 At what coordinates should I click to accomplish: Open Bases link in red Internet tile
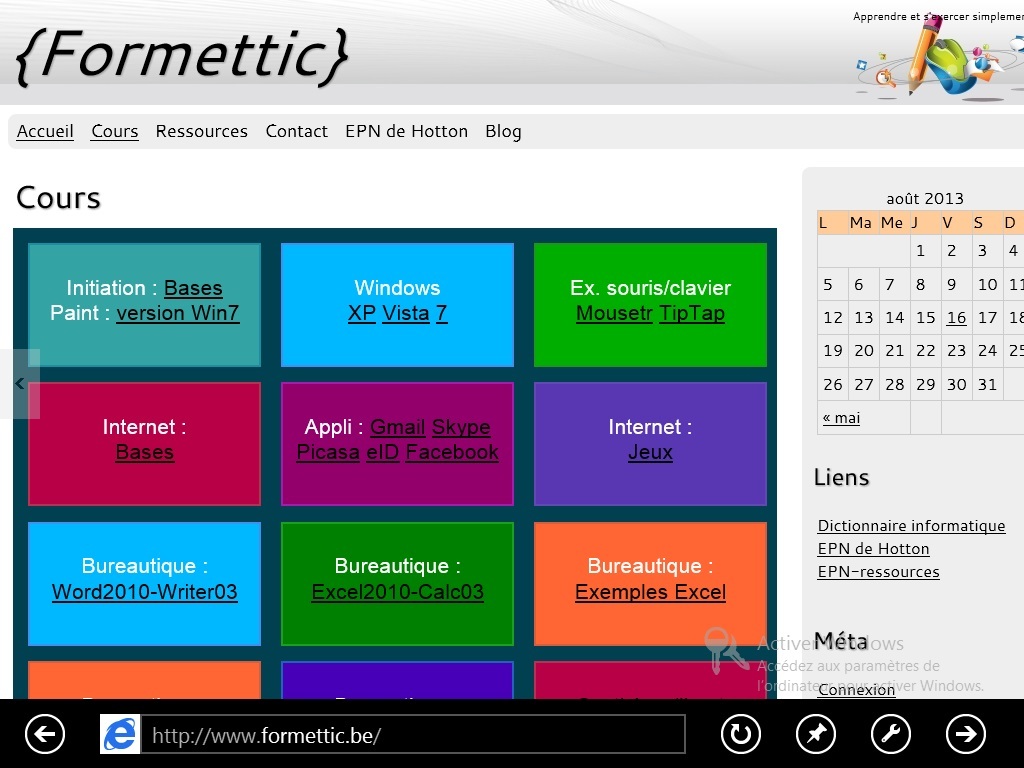coord(144,453)
